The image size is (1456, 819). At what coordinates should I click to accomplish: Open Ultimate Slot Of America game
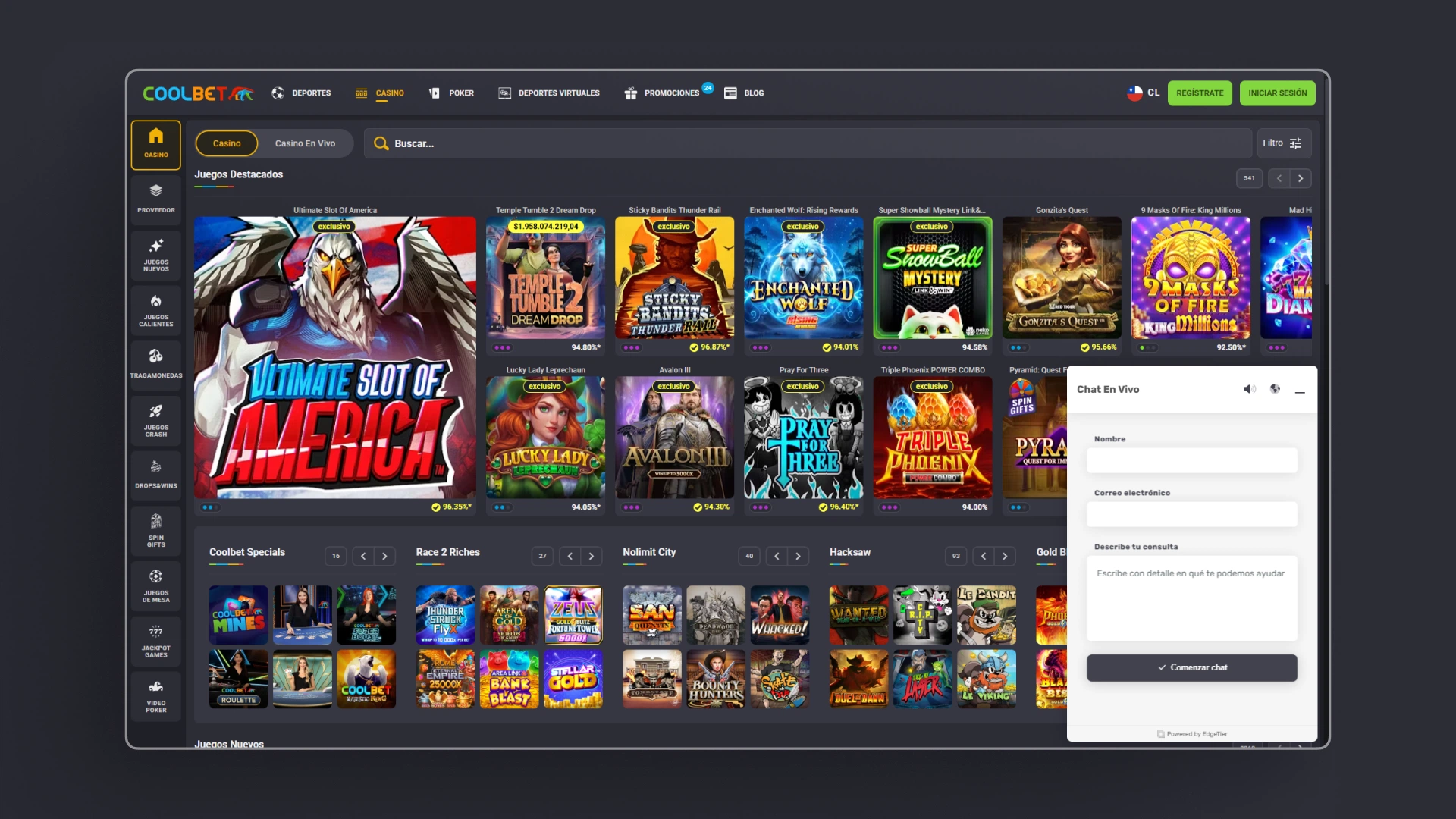point(335,358)
